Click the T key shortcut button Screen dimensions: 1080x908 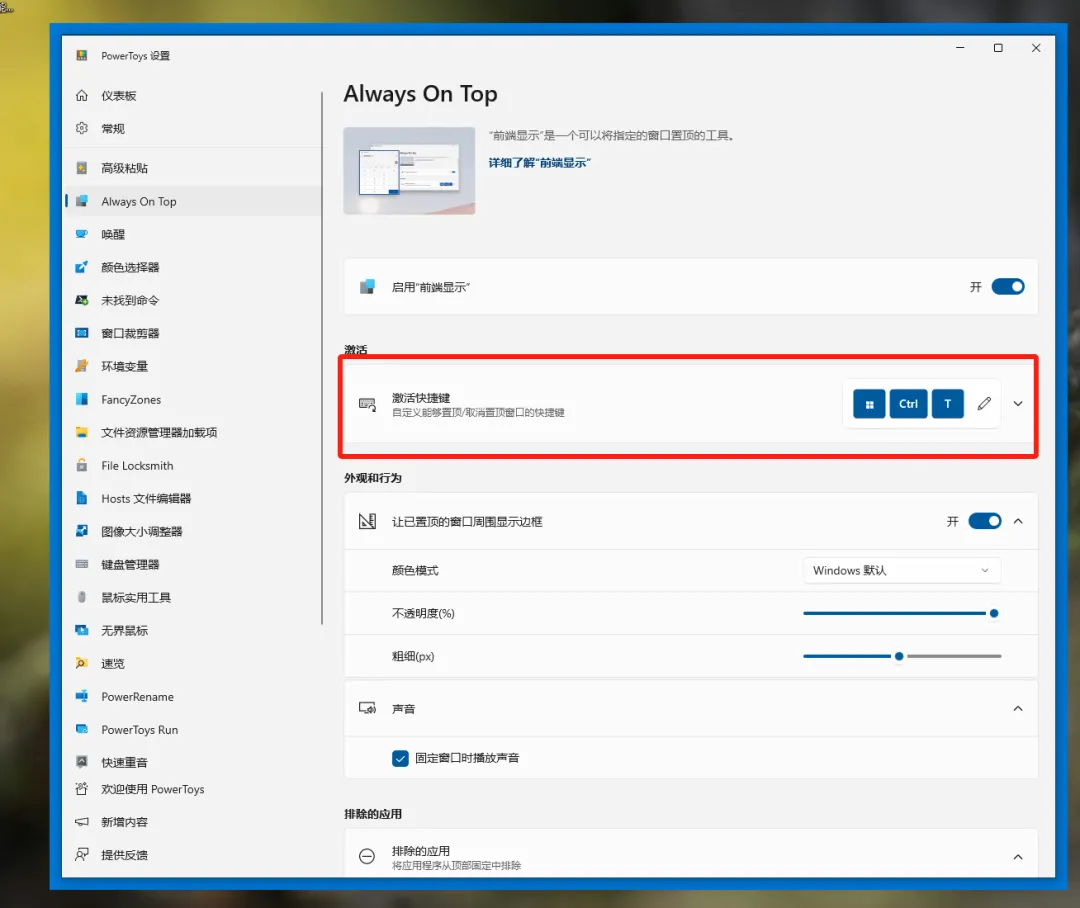coord(948,404)
